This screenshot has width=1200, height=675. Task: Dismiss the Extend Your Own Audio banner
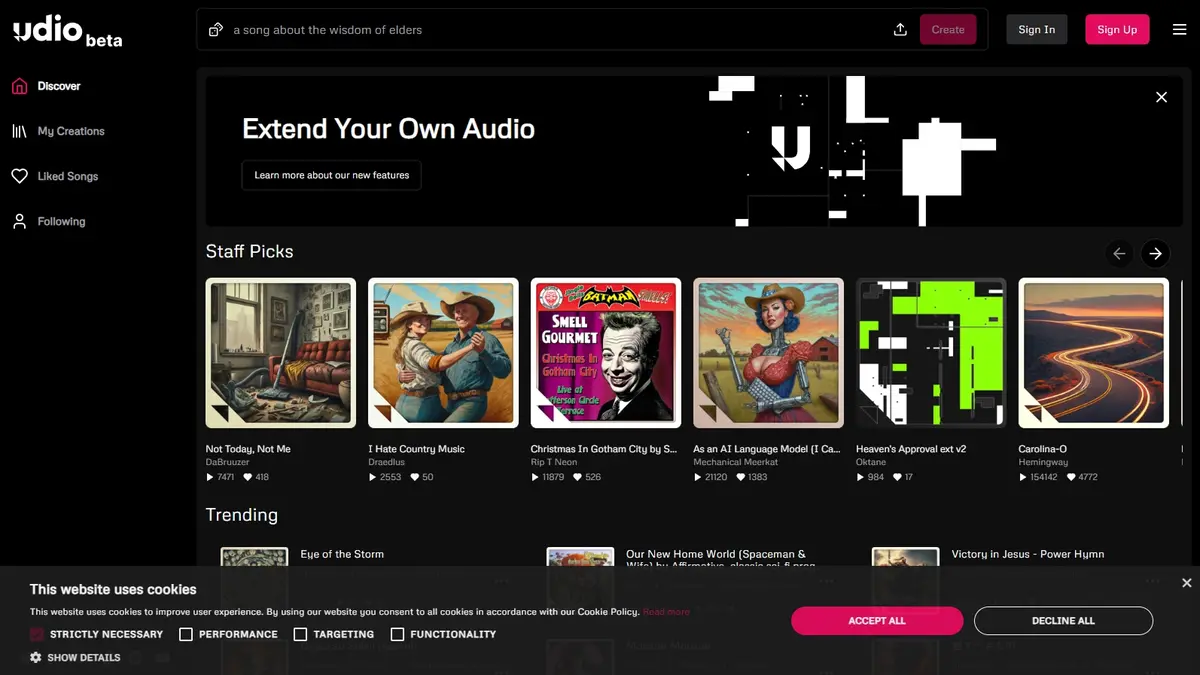coord(1161,97)
